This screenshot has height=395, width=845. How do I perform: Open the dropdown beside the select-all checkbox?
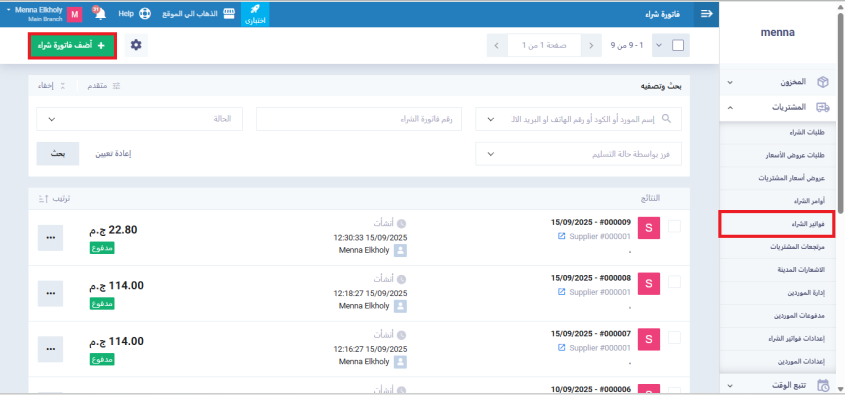(x=659, y=45)
